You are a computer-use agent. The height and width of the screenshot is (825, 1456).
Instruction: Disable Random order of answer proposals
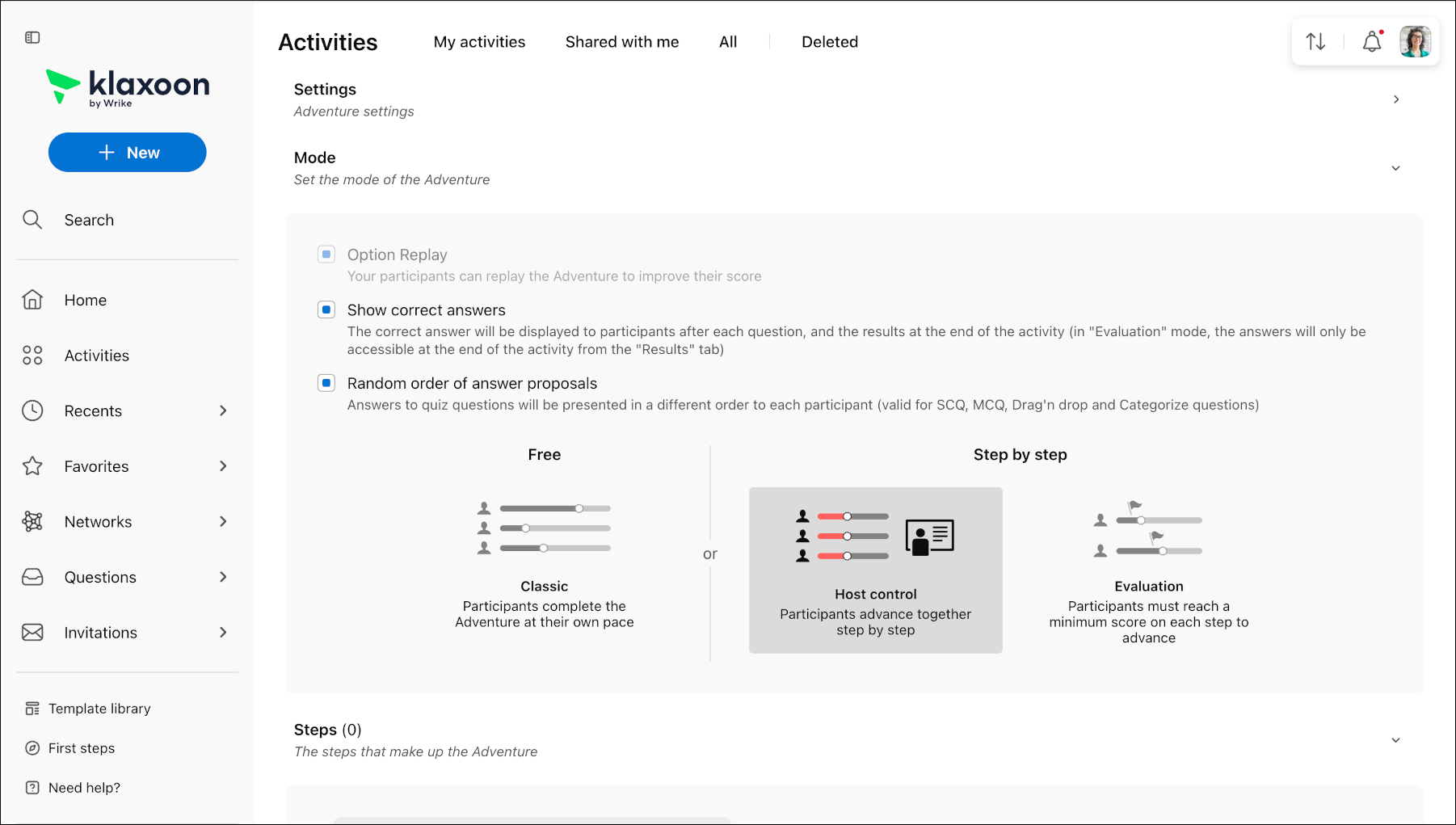[326, 383]
